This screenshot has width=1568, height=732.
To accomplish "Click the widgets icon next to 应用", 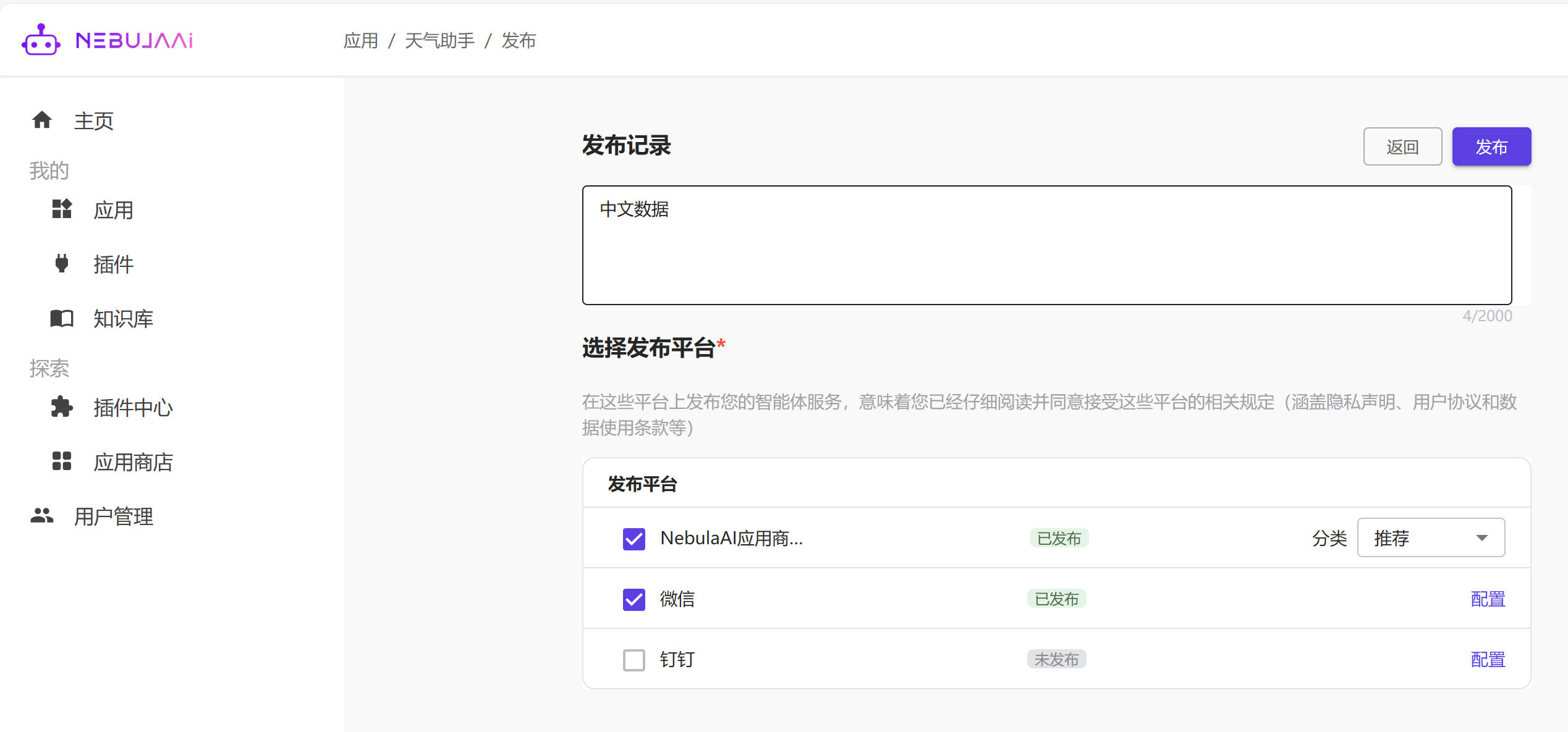I will pyautogui.click(x=62, y=209).
